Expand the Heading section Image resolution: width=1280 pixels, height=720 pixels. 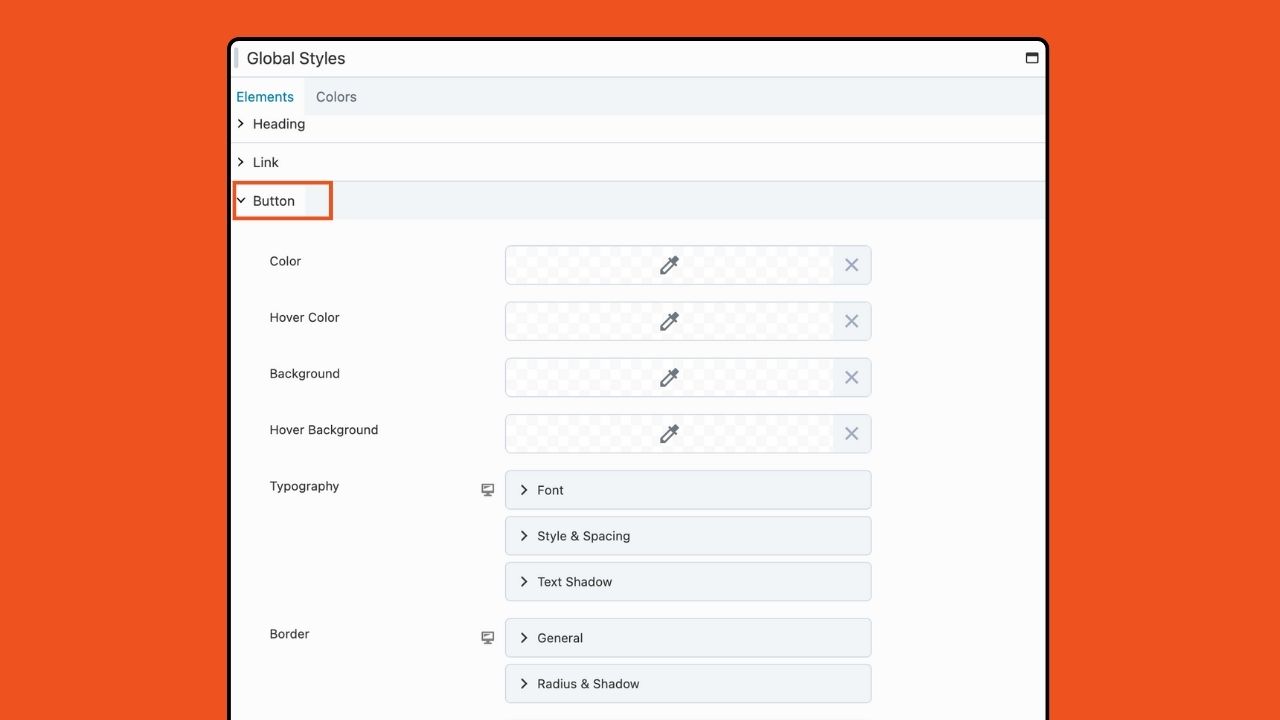[x=278, y=124]
